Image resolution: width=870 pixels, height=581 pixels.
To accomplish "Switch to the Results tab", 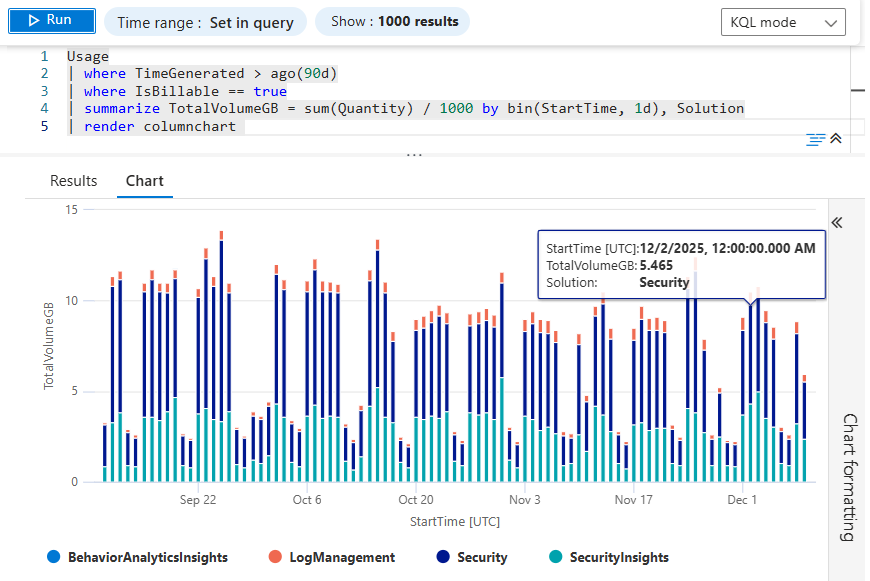I will 74,181.
